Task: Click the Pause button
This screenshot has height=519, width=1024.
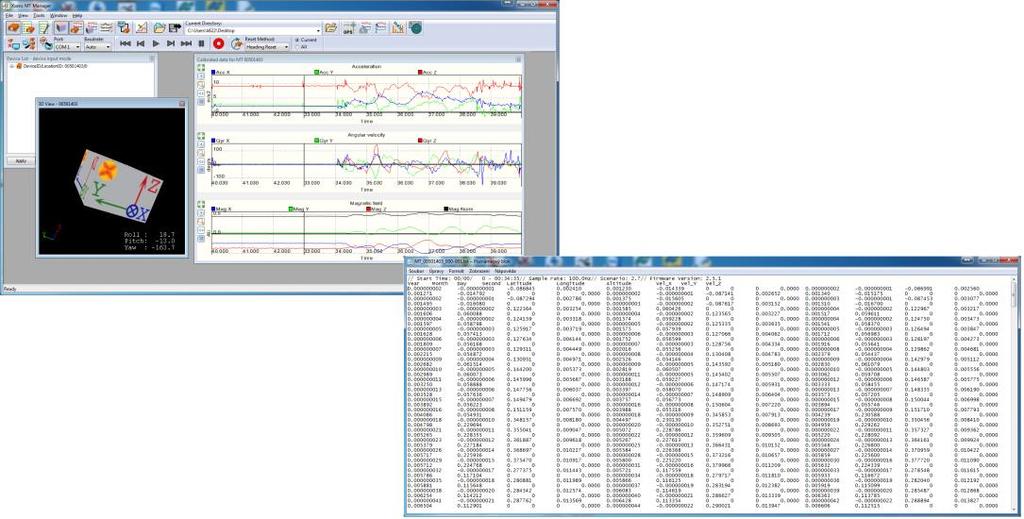Action: pos(201,44)
